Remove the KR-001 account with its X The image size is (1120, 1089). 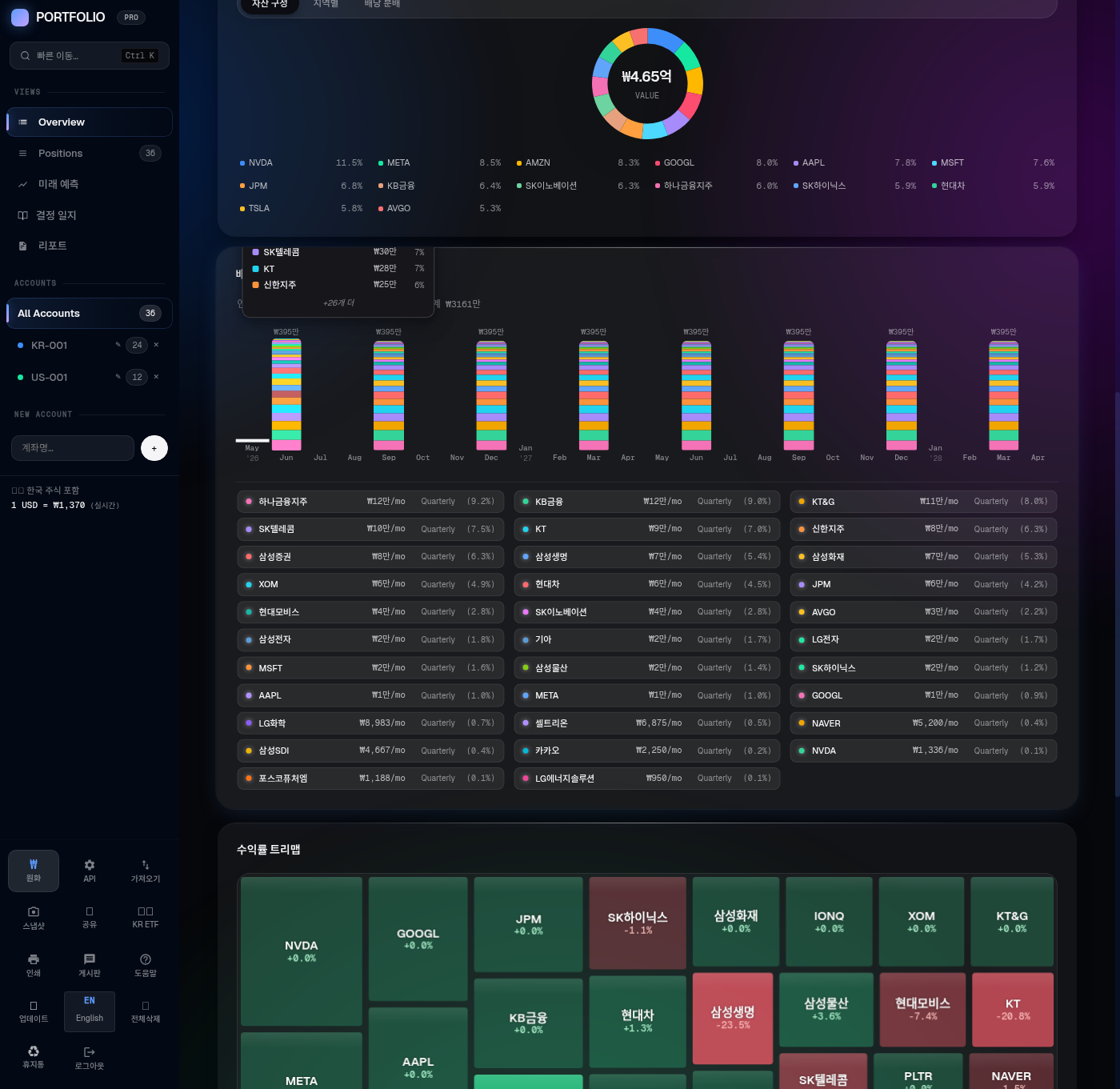[x=156, y=345]
